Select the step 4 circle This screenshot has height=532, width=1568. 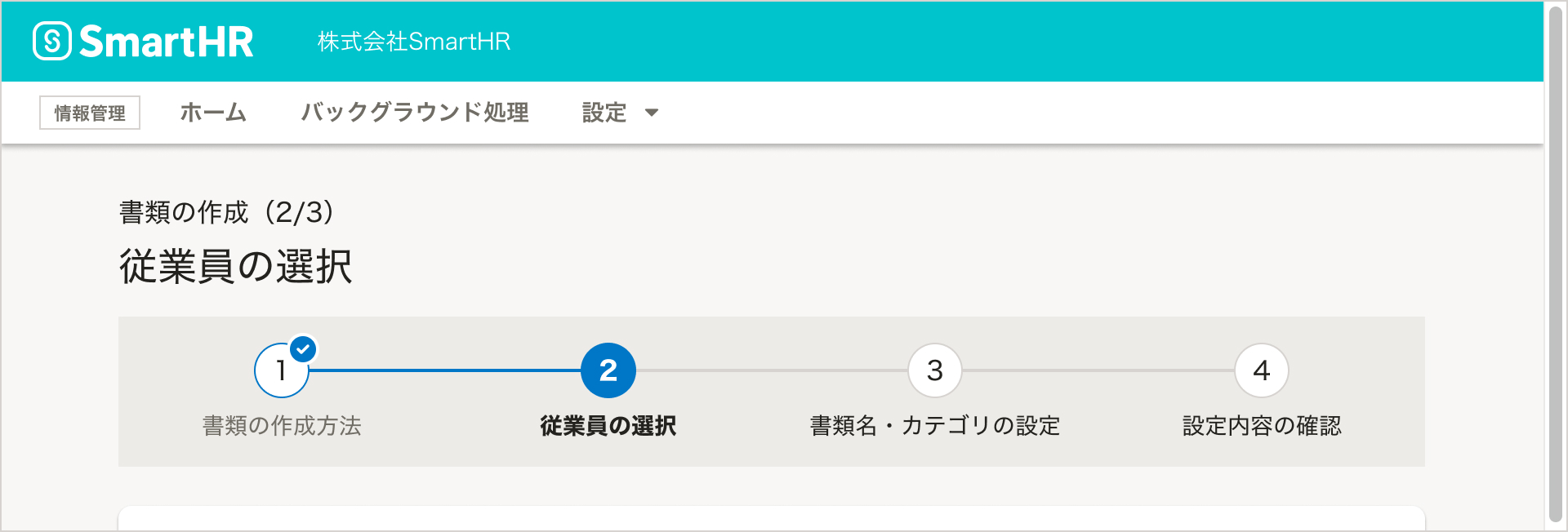point(1262,370)
